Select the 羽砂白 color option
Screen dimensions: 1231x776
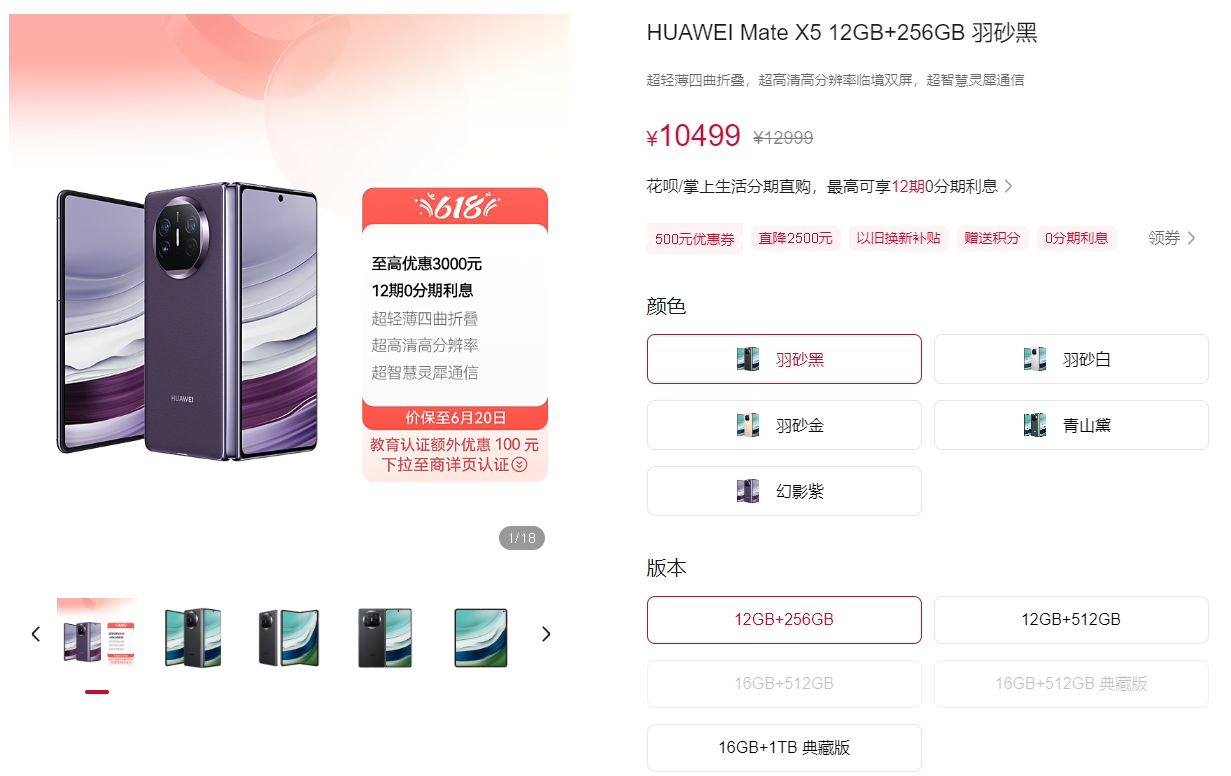(1071, 359)
